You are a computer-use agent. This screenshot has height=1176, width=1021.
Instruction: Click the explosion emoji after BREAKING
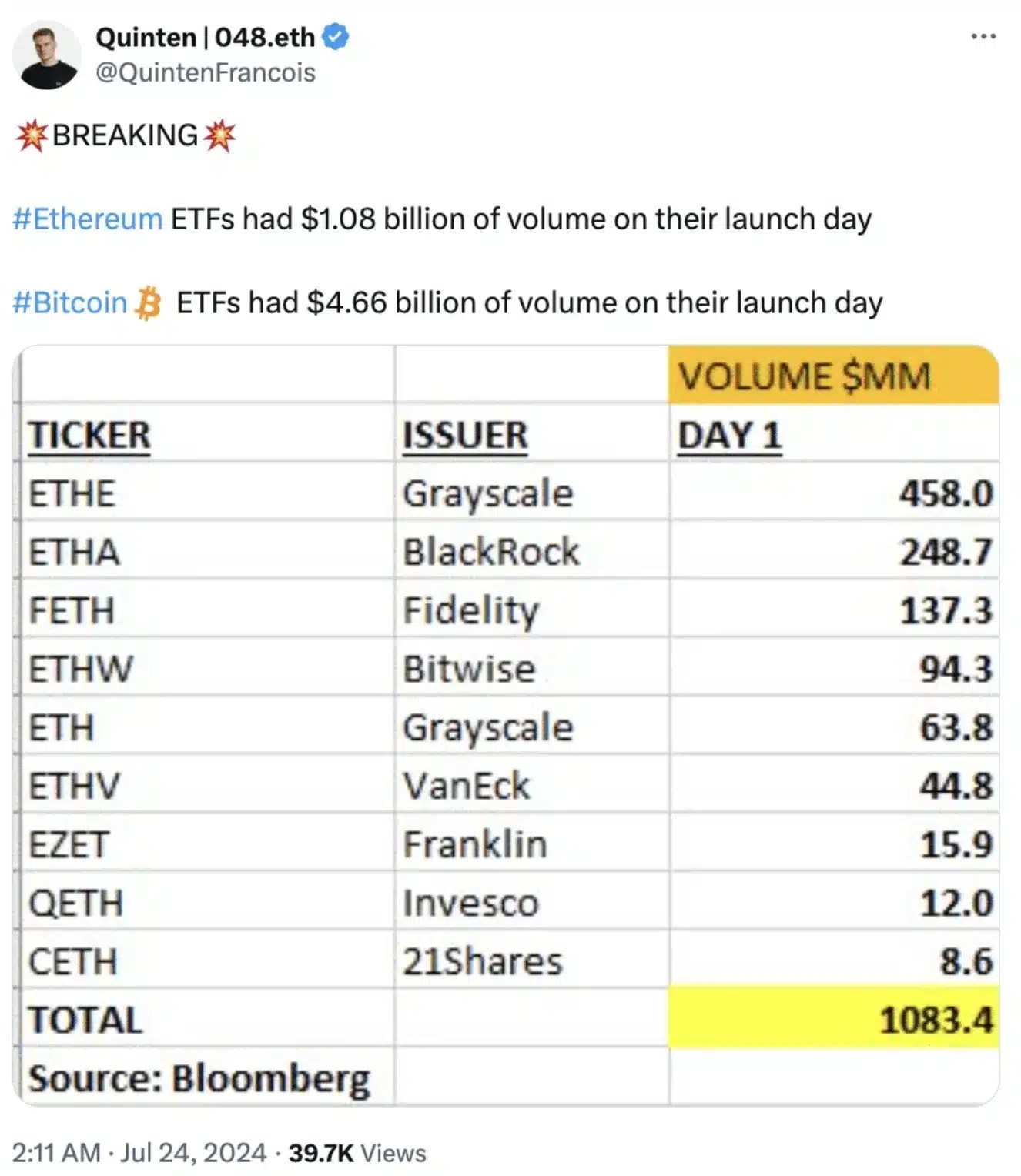[219, 135]
